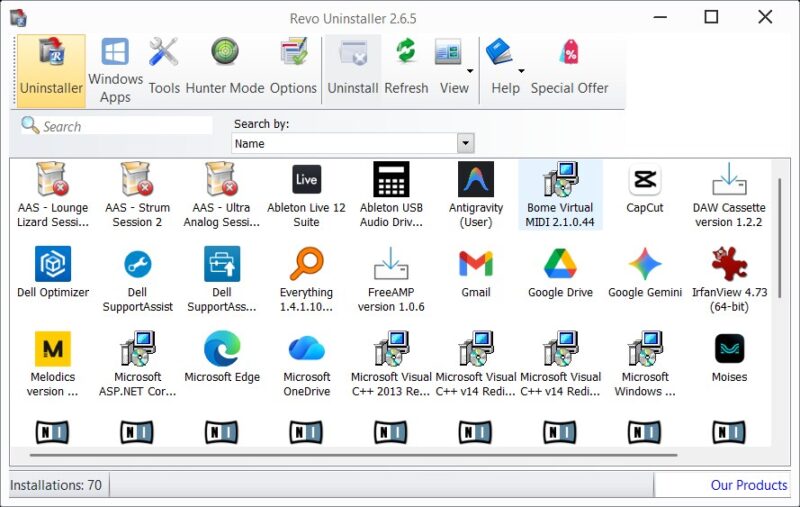Focus the Search input field
800x507 pixels.
[x=126, y=126]
